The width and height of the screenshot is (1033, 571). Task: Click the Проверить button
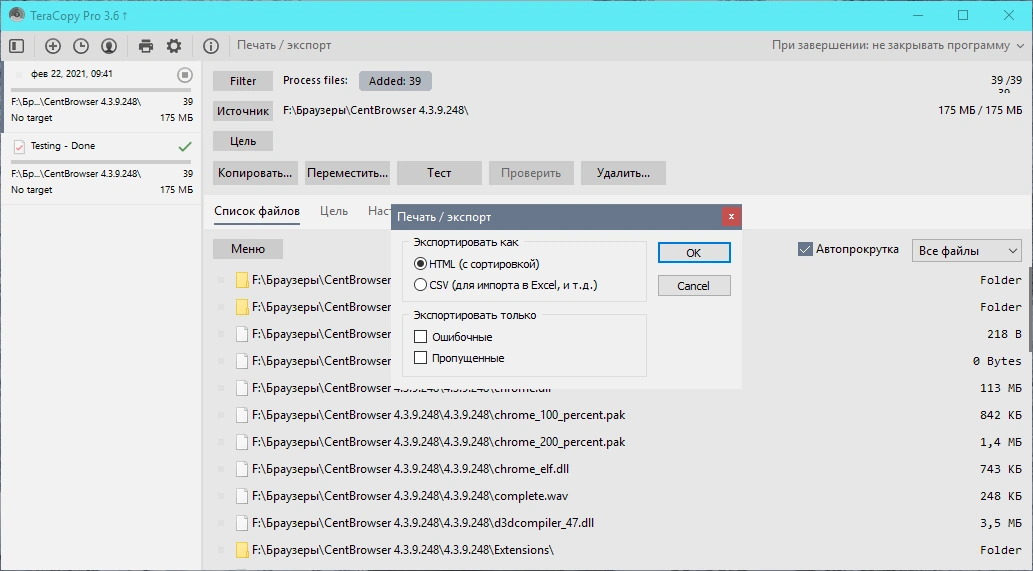click(x=531, y=173)
